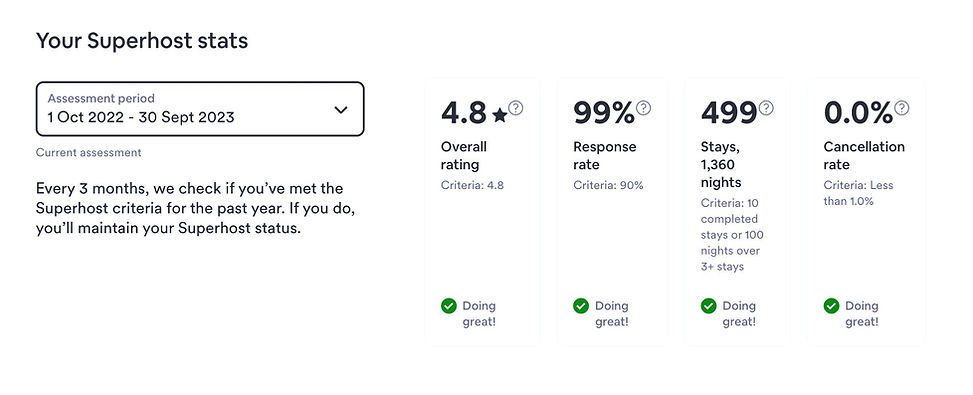Click the Your Superhost stats heading
The image size is (973, 395).
(x=142, y=41)
